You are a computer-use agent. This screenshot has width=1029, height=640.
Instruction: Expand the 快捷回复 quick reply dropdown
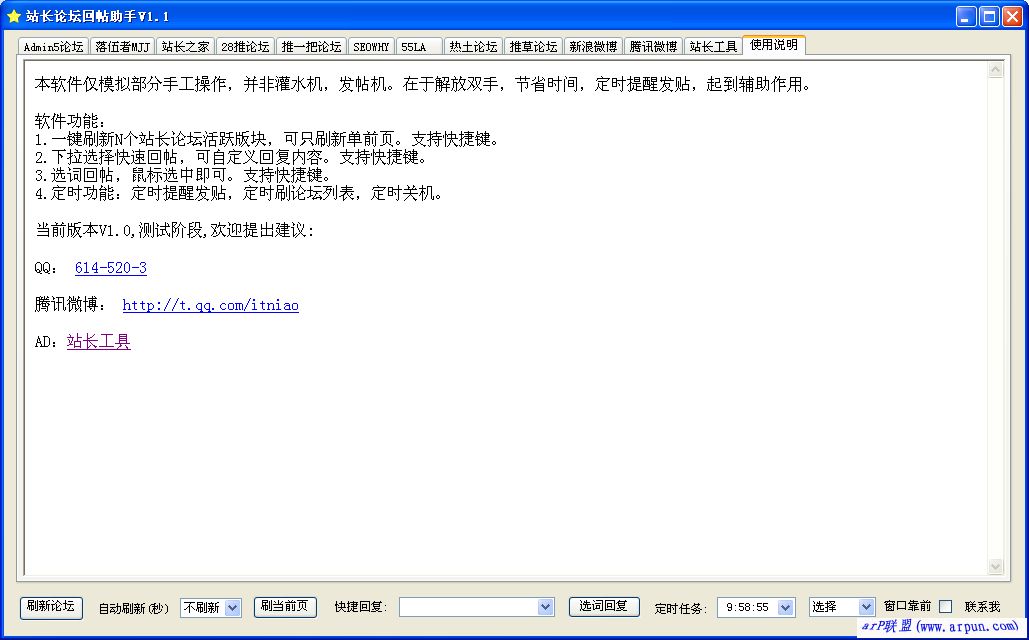545,606
